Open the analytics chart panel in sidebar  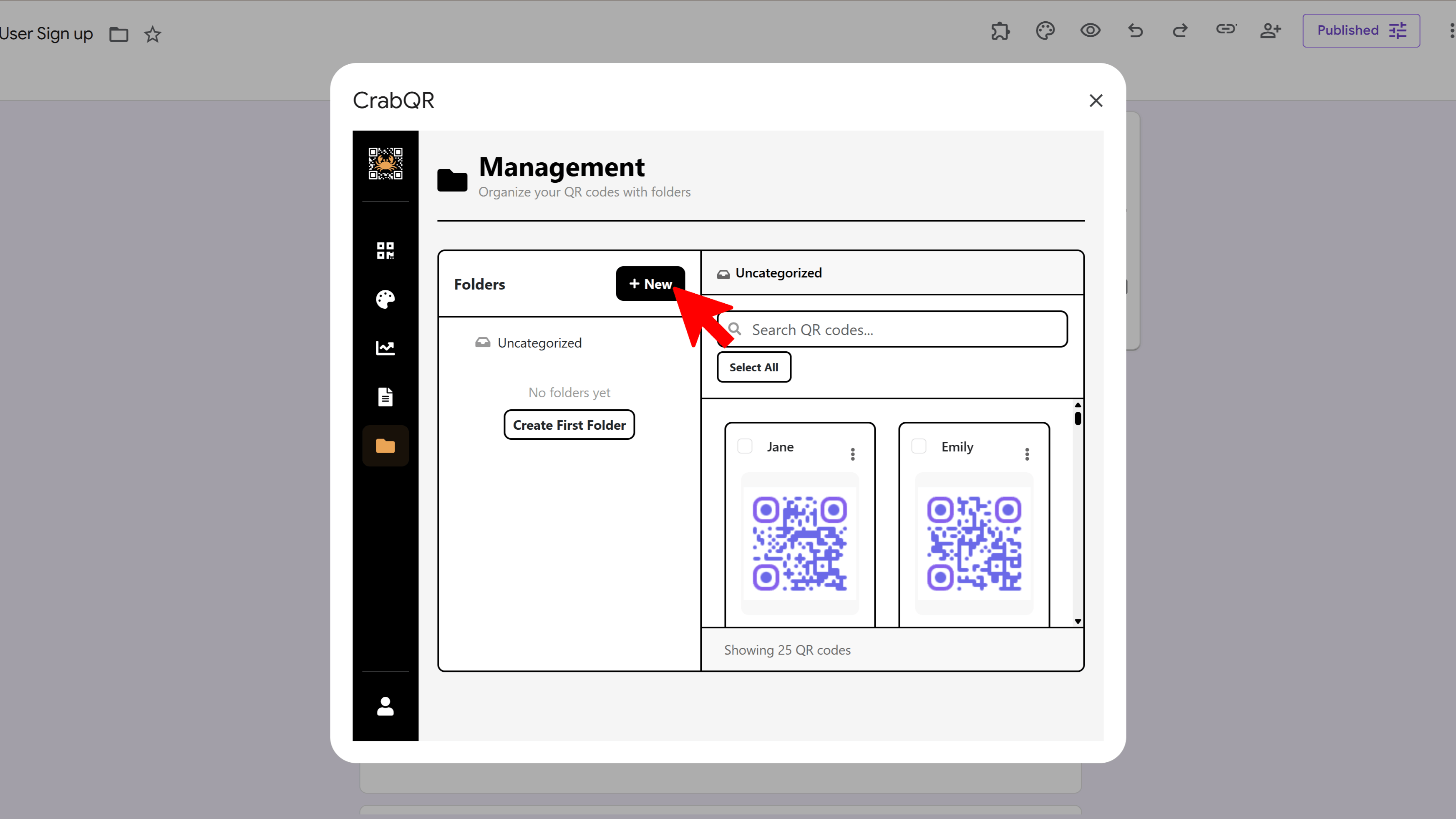(385, 348)
